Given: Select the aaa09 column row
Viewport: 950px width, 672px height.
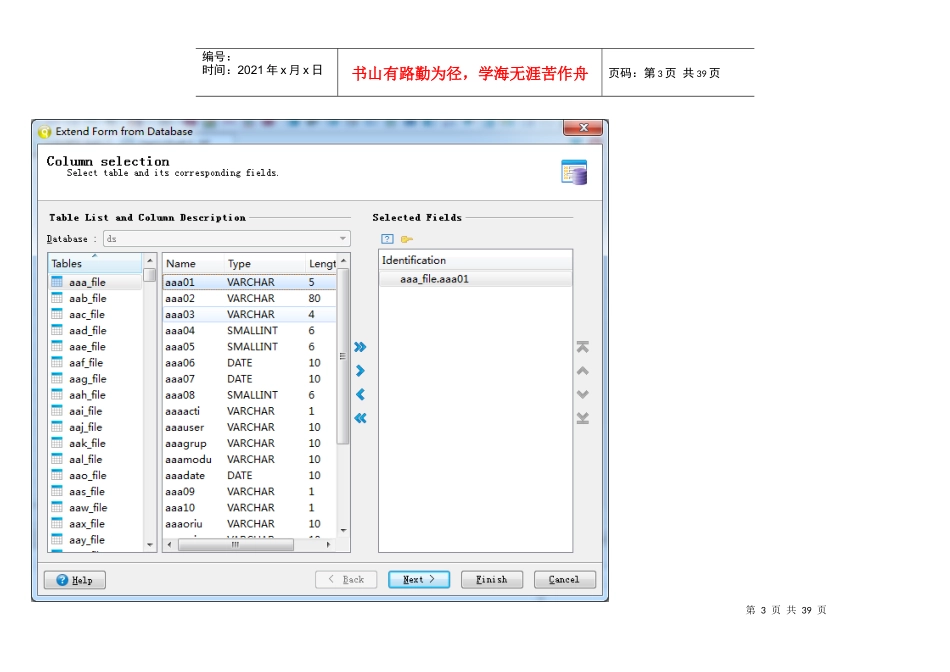Looking at the screenshot, I should pyautogui.click(x=250, y=491).
